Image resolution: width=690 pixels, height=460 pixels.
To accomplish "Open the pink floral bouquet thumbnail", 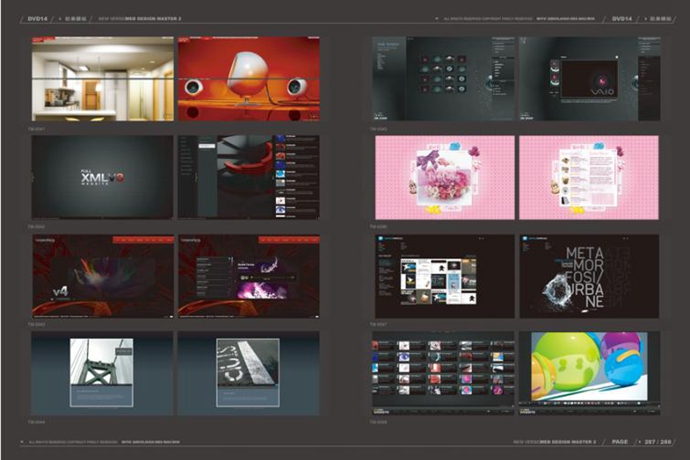I will (445, 177).
